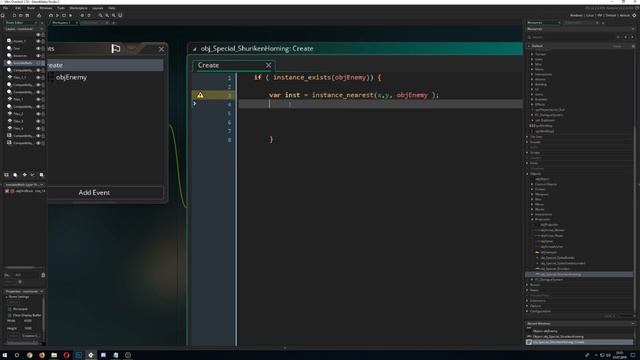
Task: Collapse the Default resource view expander
Action: [x=529, y=46]
